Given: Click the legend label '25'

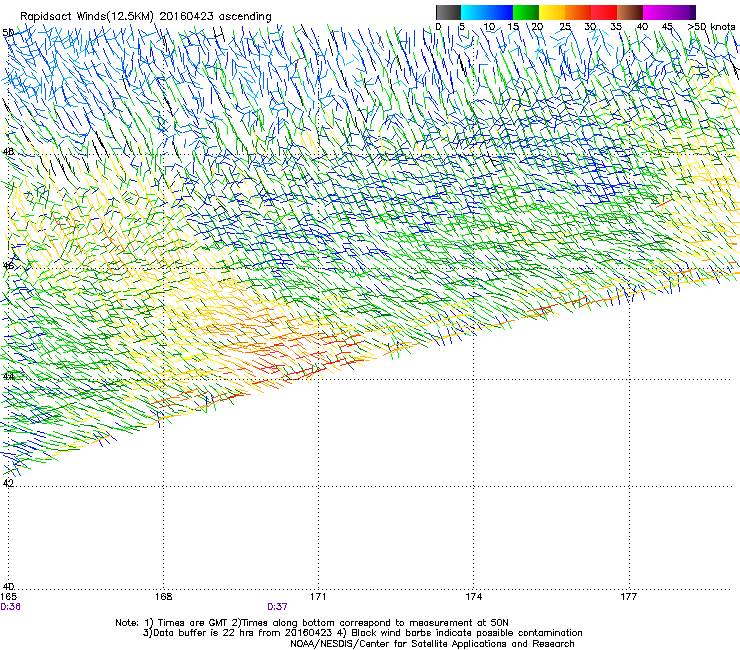Looking at the screenshot, I should coord(565,27).
